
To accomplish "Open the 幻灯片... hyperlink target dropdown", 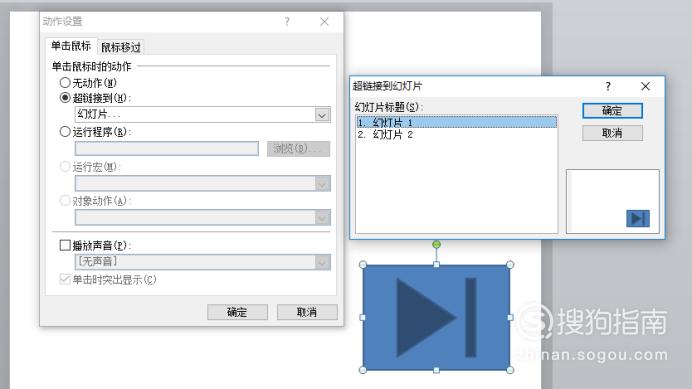I will tap(323, 115).
